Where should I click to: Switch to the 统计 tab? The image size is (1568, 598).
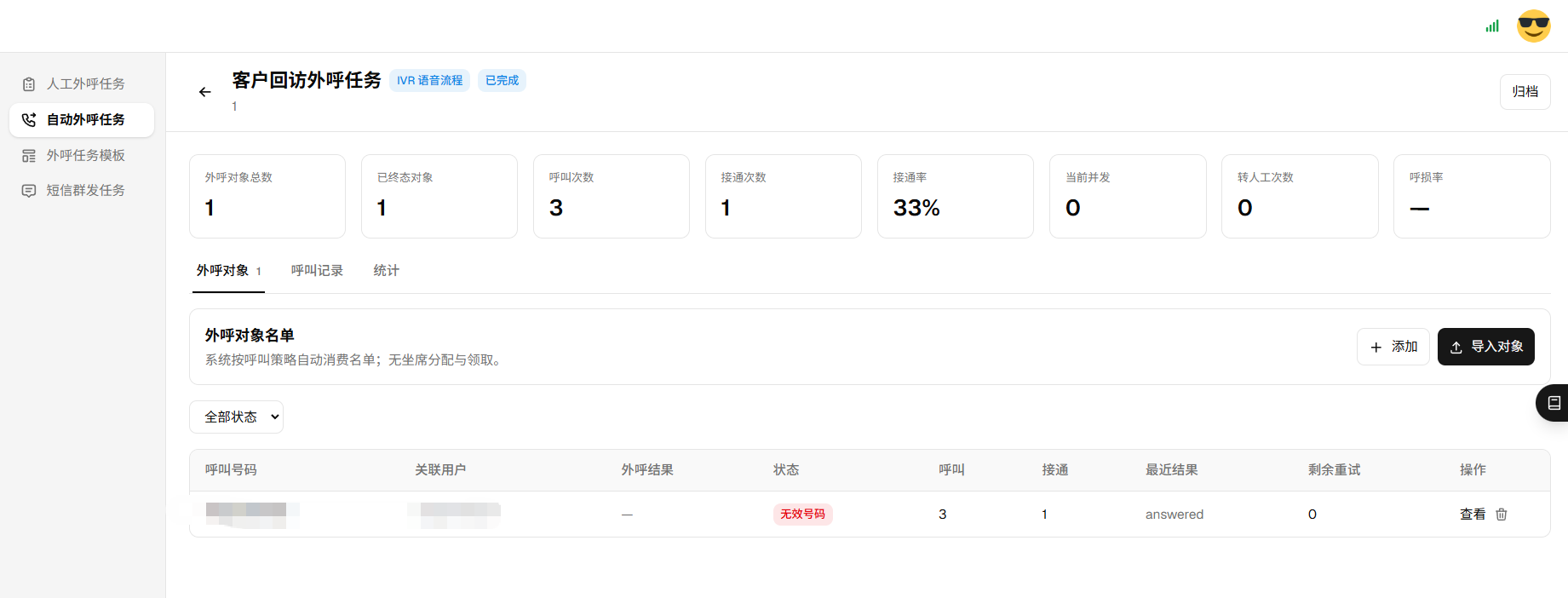[386, 271]
